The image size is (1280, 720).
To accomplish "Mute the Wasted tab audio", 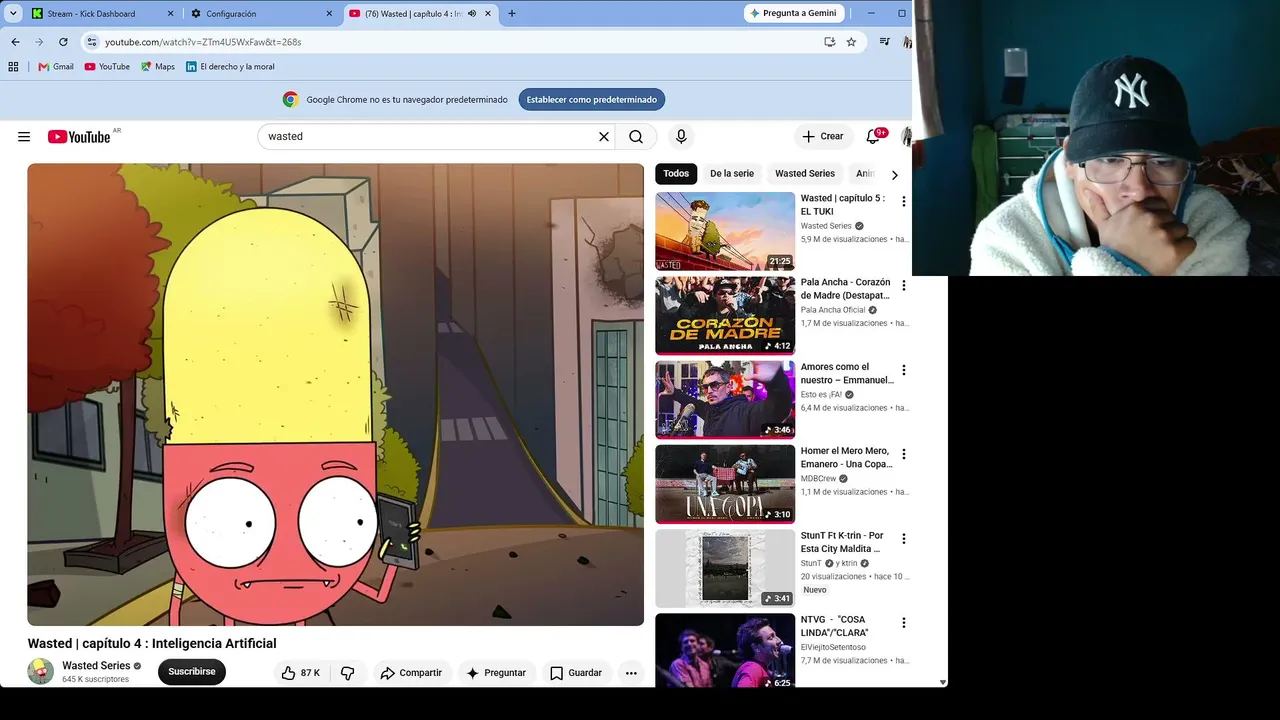I will 472,14.
